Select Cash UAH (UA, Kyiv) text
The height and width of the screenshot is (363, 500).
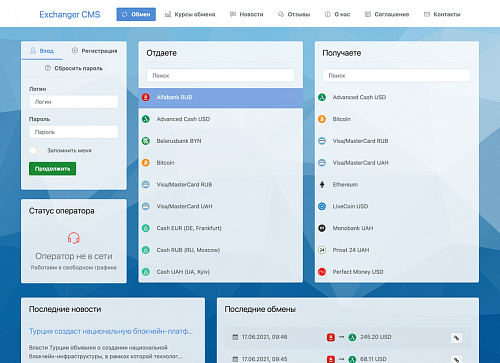pyautogui.click(x=183, y=272)
